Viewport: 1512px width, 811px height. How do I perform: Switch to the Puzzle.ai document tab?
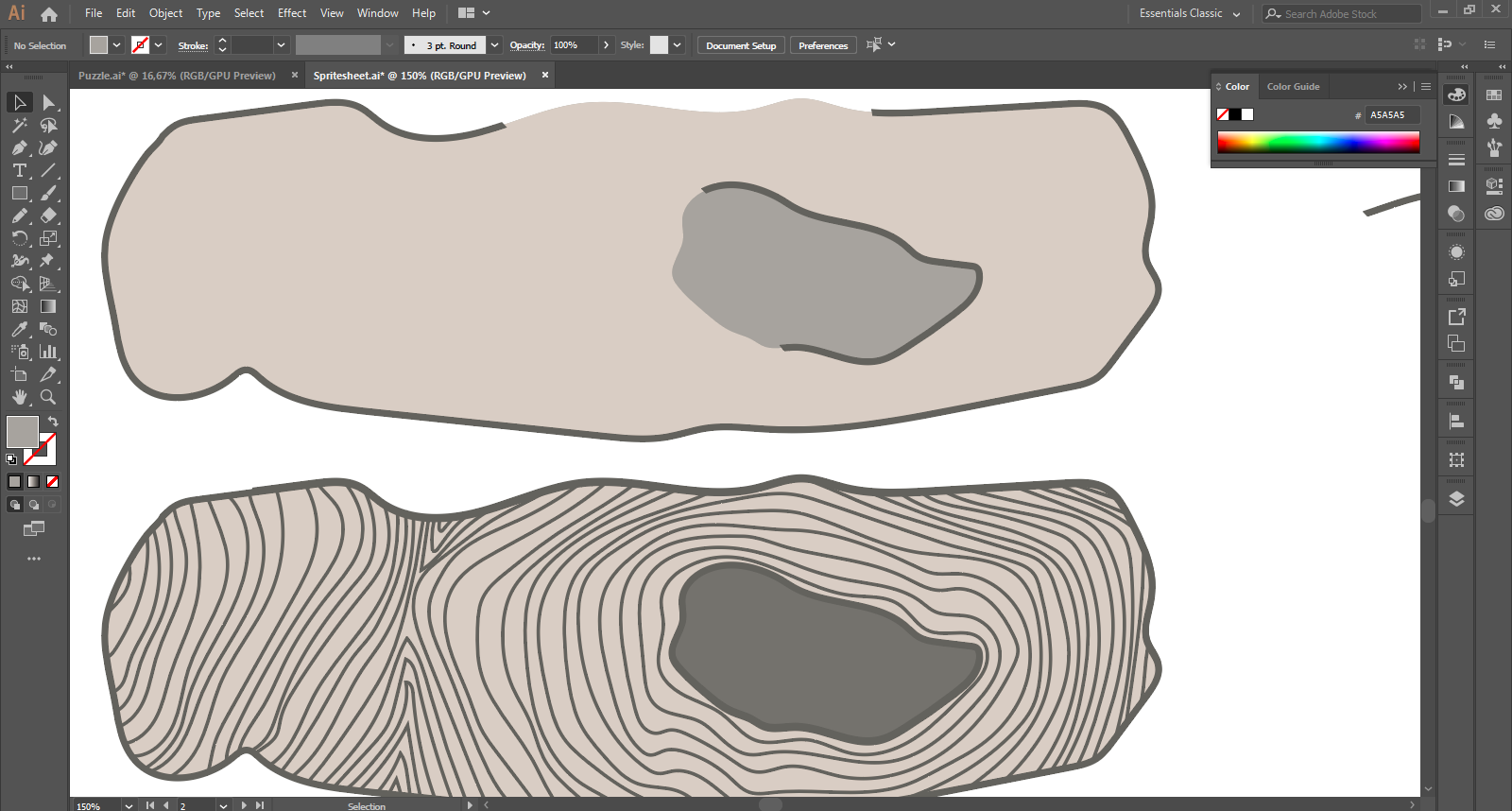[177, 76]
